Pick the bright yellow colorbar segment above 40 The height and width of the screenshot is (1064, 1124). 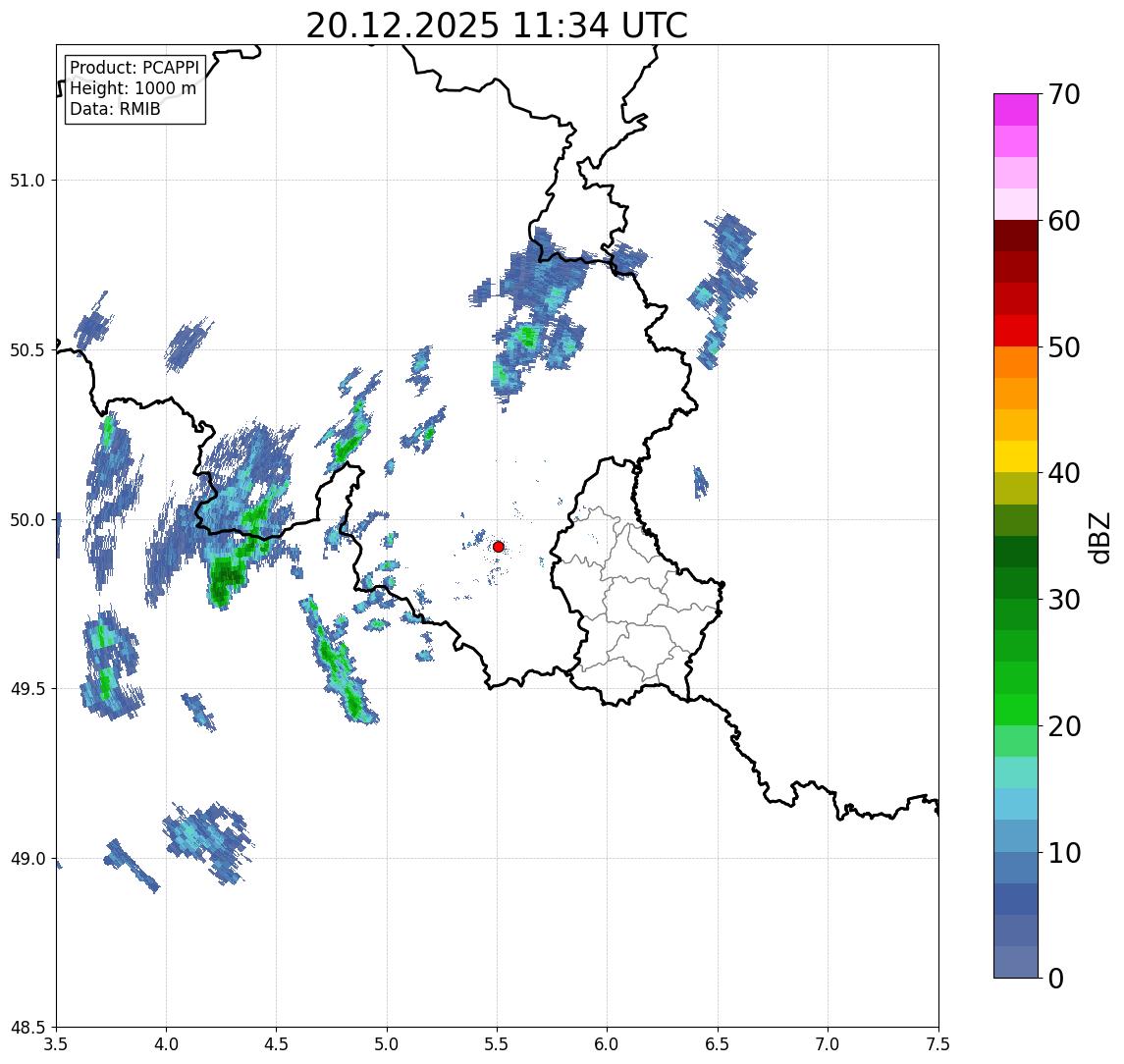[x=1016, y=456]
